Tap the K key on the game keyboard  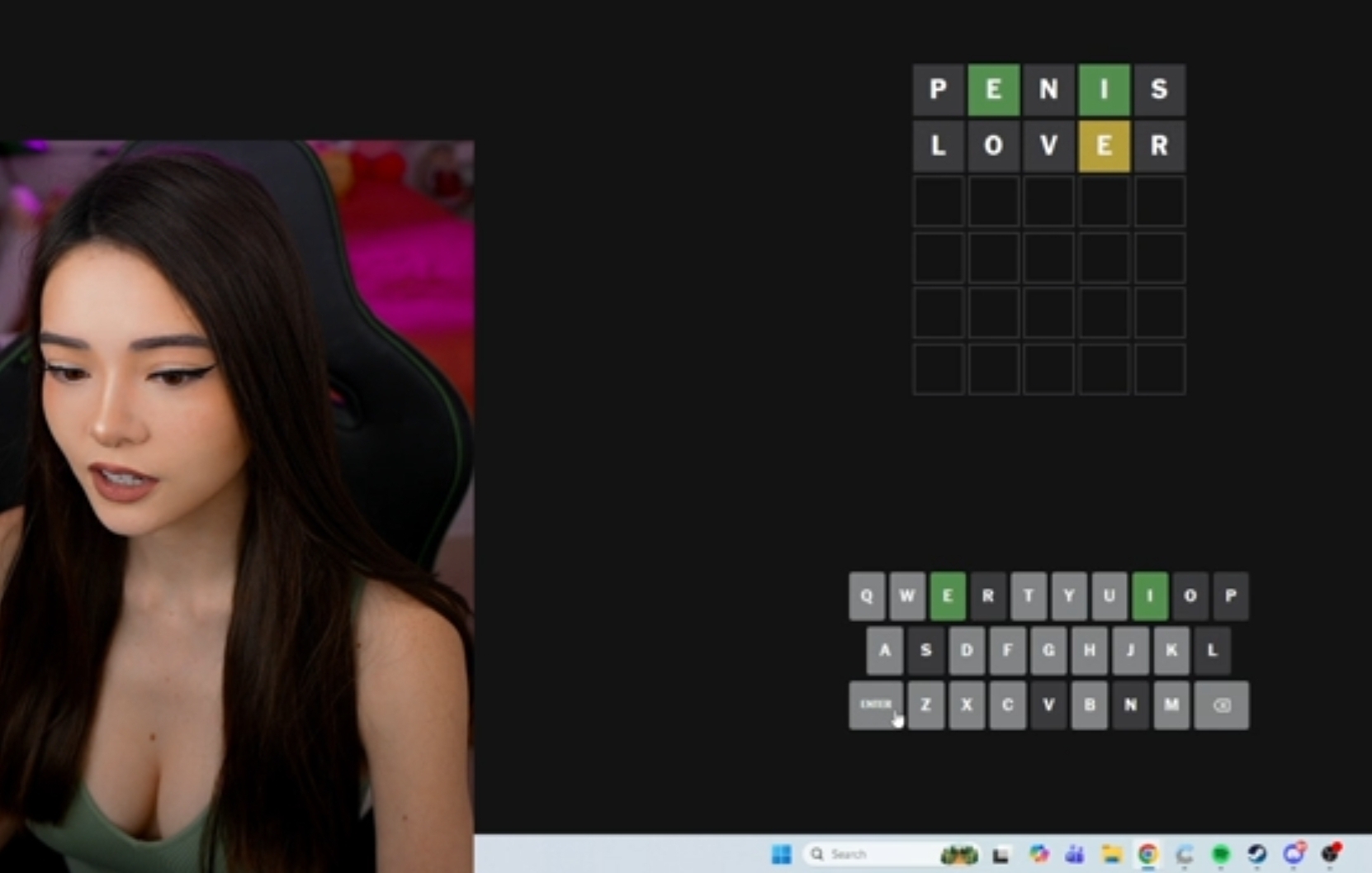[x=1171, y=651]
